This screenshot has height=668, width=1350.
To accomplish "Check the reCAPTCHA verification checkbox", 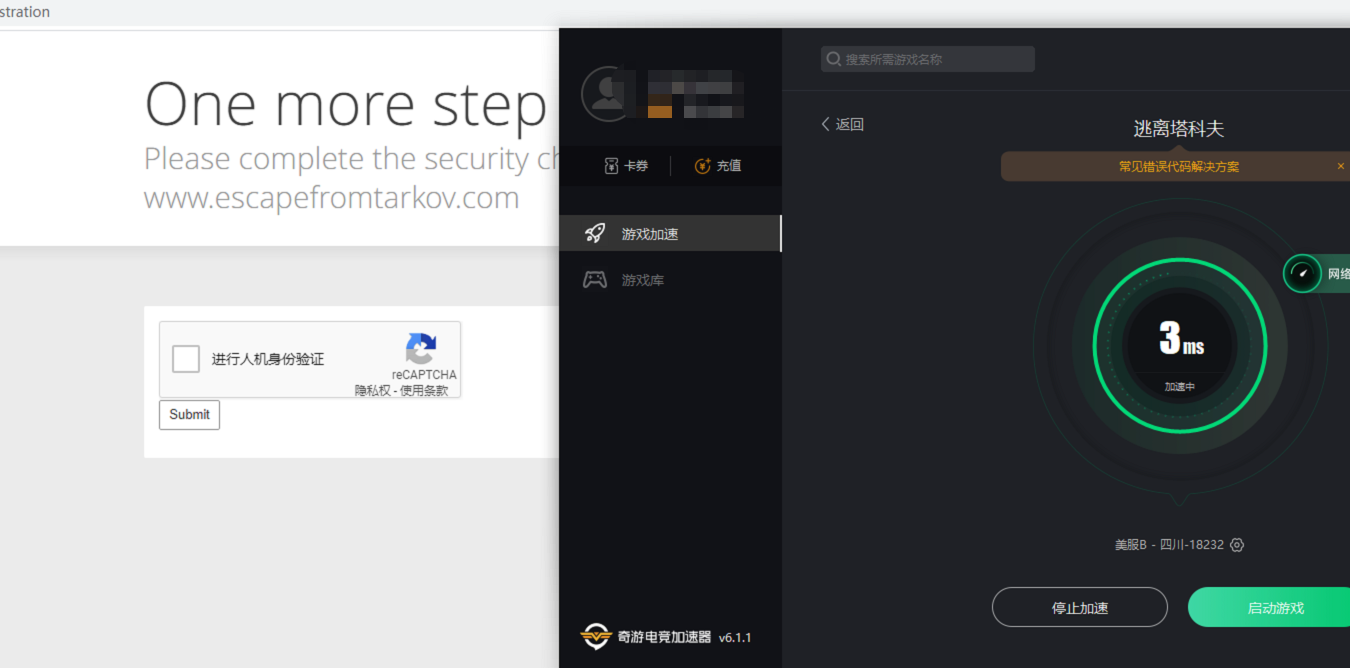I will 186,359.
